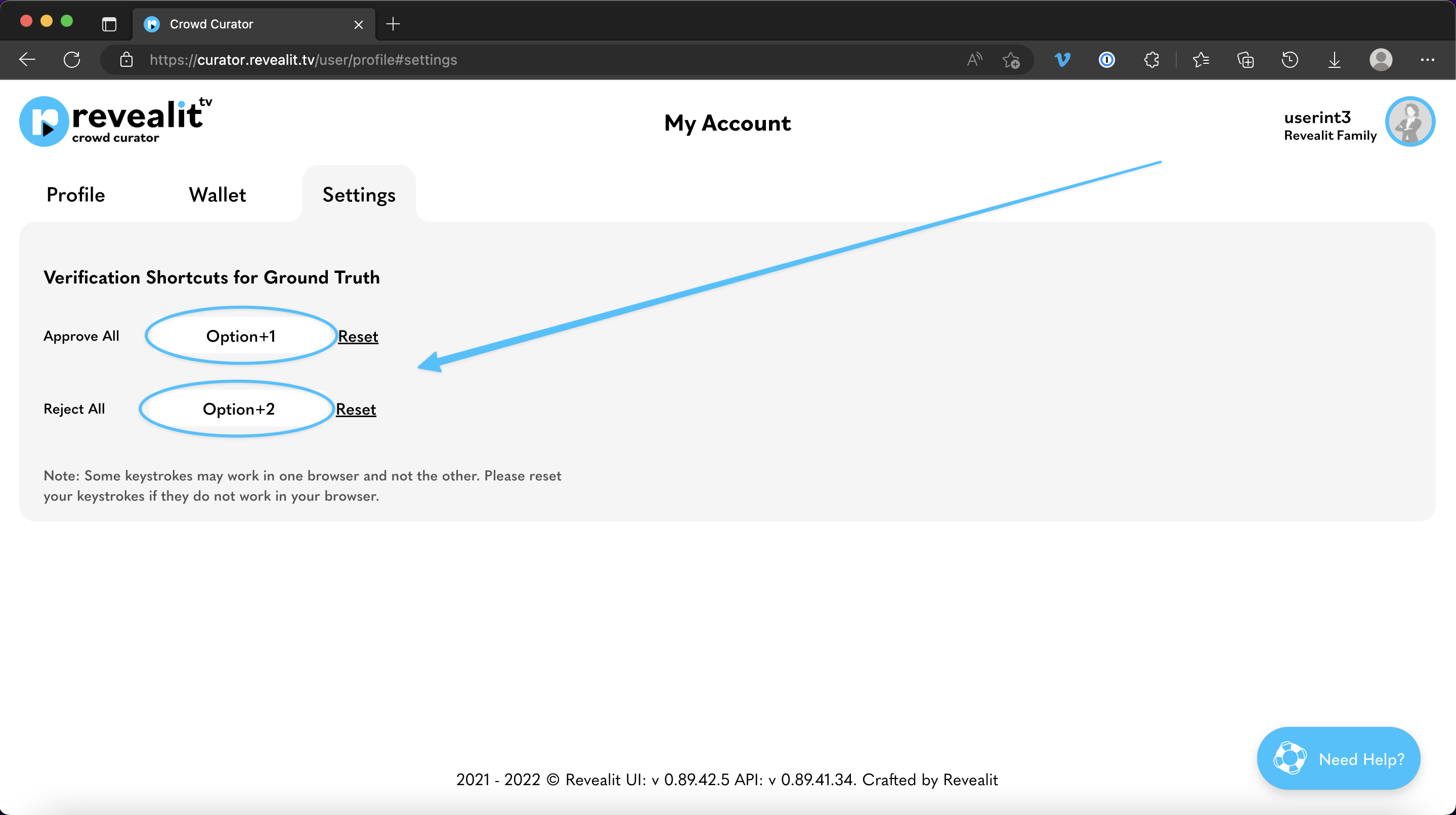
Task: Open the browser Downloads icon
Action: click(x=1334, y=59)
